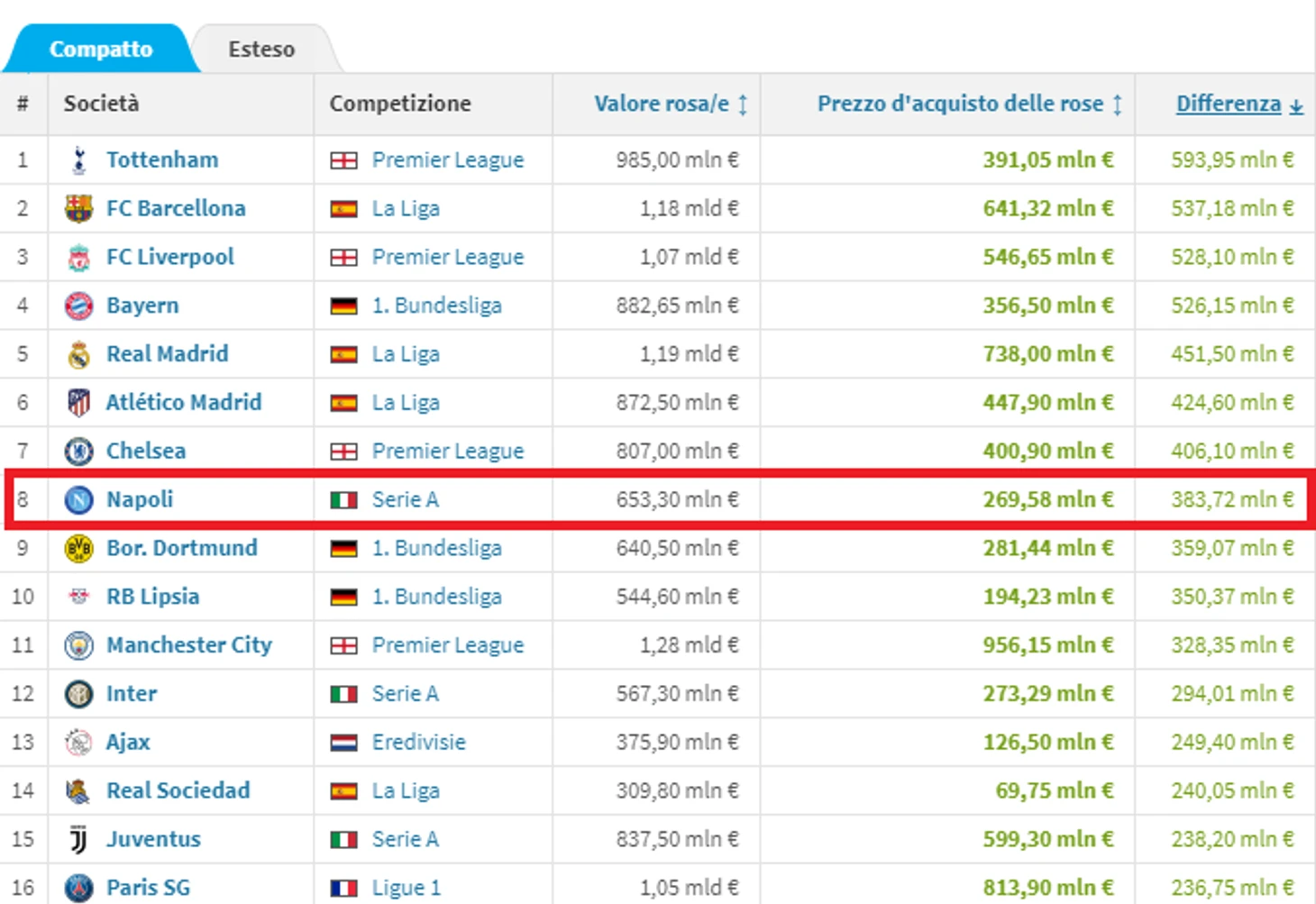Click purchase price 69,75 mln €

(x=1055, y=790)
